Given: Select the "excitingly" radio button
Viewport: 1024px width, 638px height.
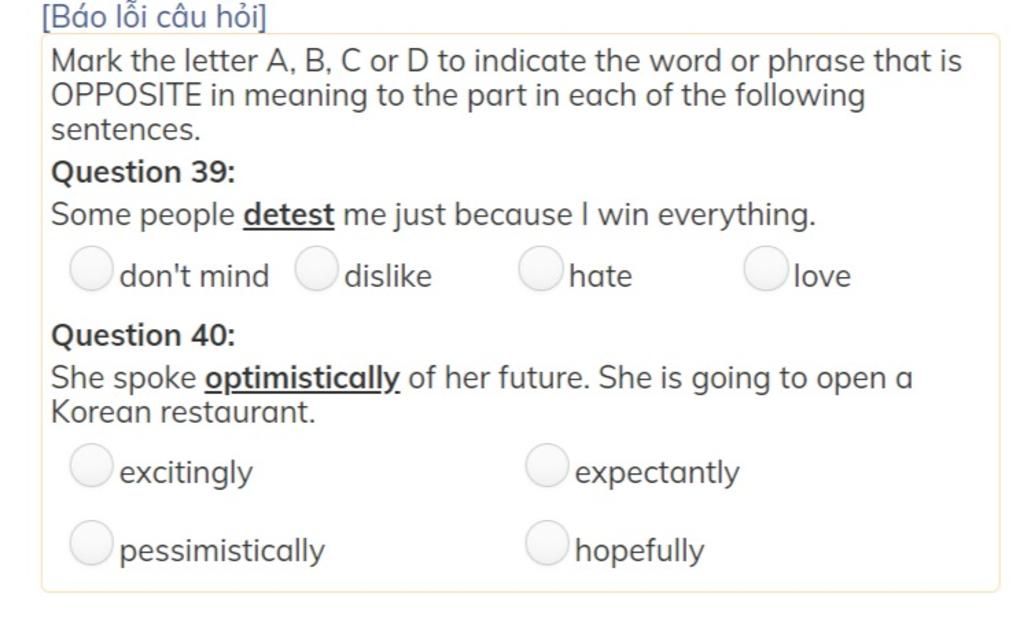Looking at the screenshot, I should click(91, 466).
